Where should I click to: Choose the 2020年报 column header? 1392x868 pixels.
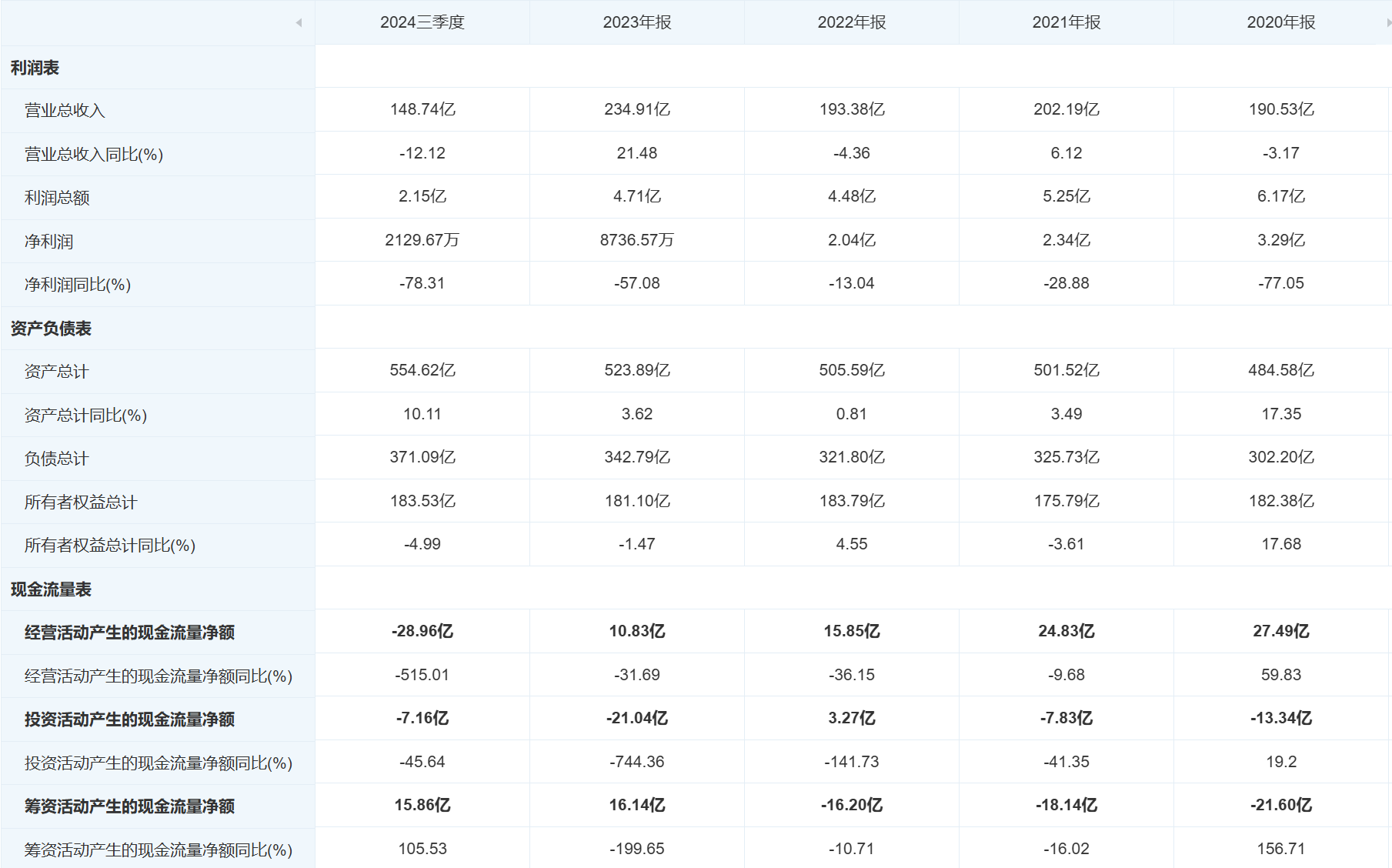(x=1280, y=22)
